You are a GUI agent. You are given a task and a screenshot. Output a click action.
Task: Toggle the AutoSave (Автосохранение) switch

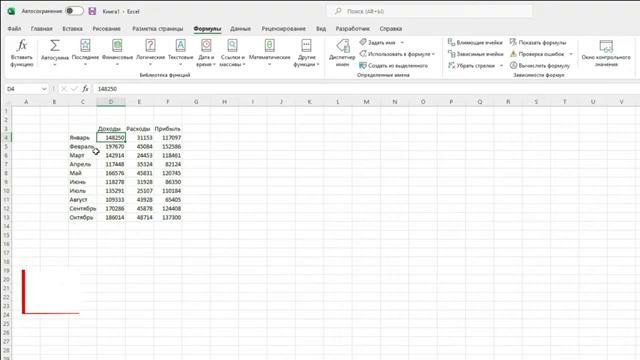pos(74,11)
